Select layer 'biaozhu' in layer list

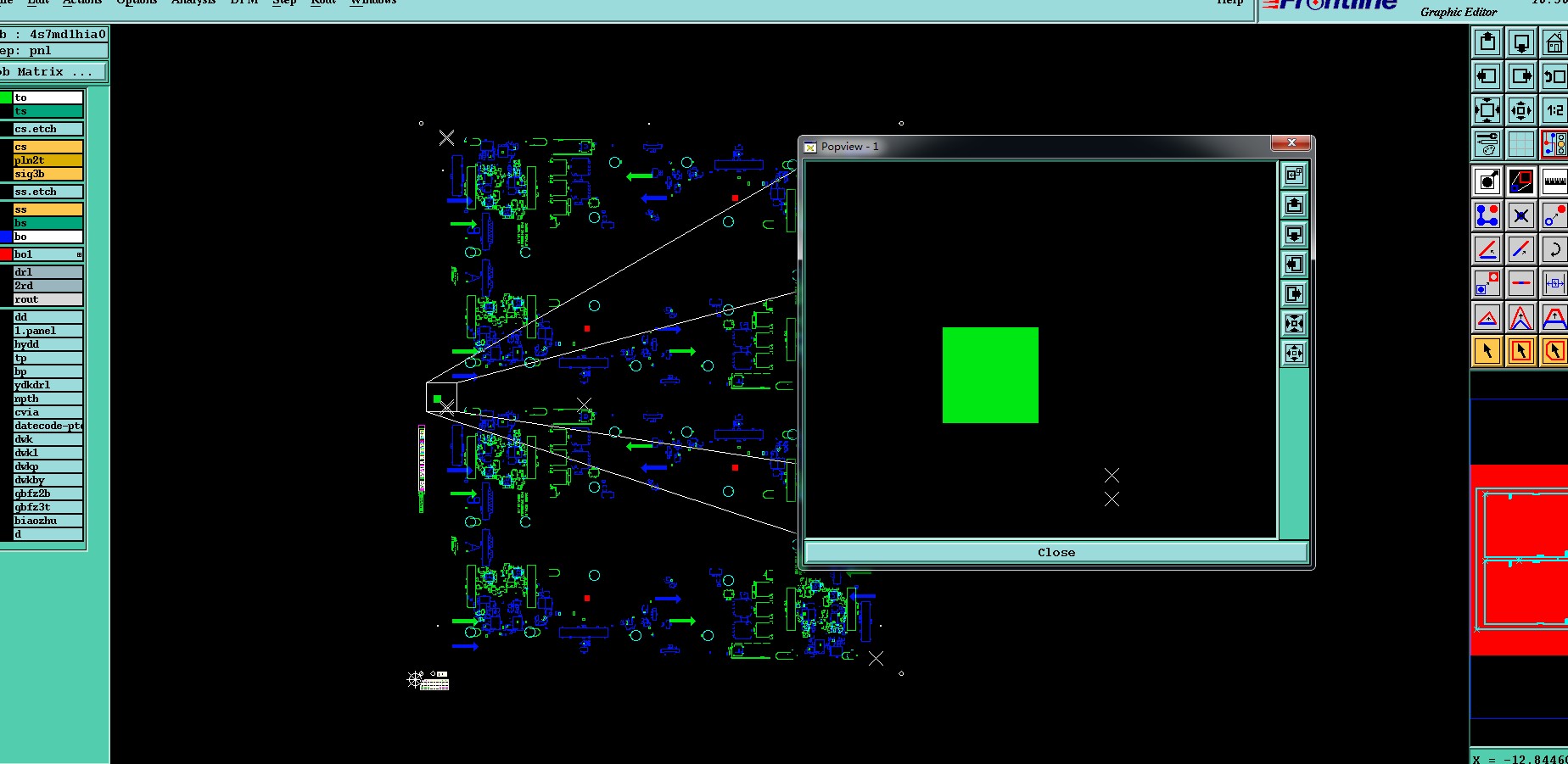pyautogui.click(x=48, y=521)
